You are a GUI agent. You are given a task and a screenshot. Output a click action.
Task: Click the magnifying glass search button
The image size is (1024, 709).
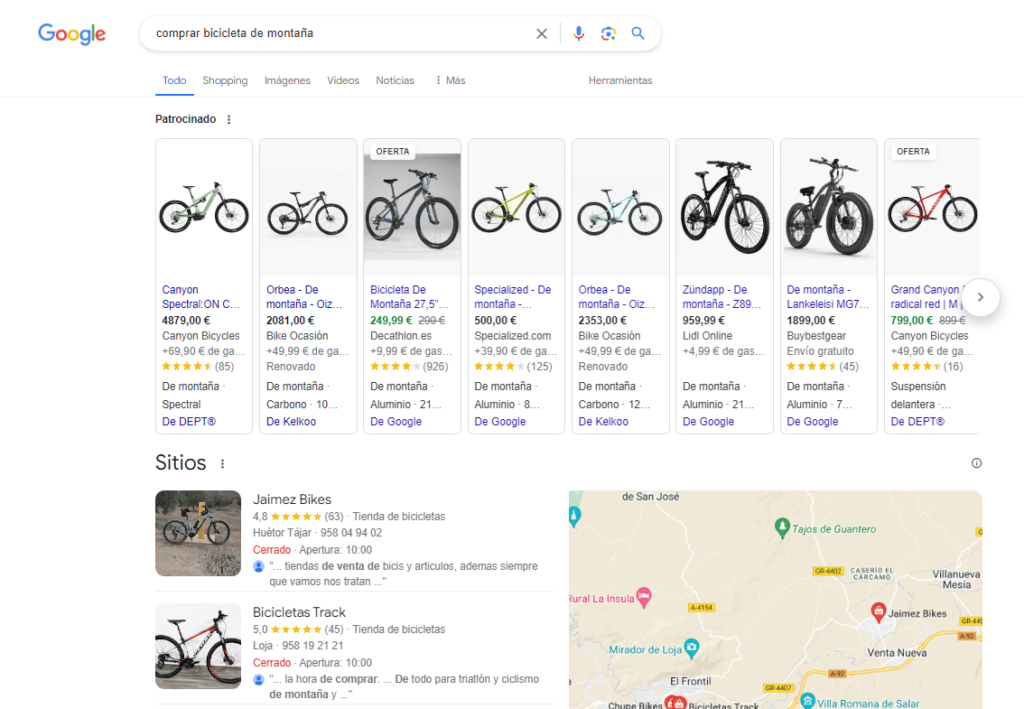click(x=638, y=33)
